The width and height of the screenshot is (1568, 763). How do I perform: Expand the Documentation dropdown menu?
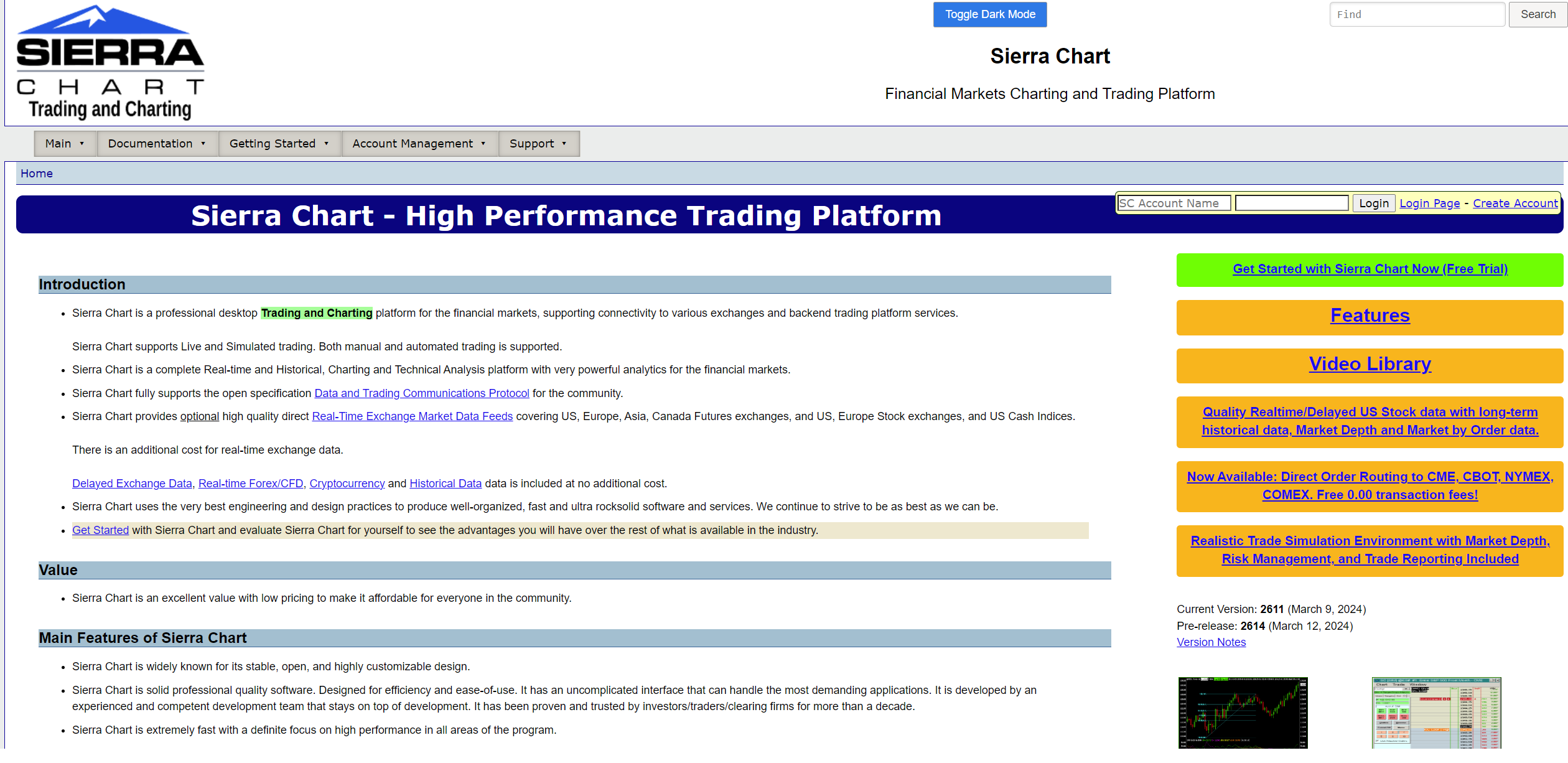click(157, 144)
